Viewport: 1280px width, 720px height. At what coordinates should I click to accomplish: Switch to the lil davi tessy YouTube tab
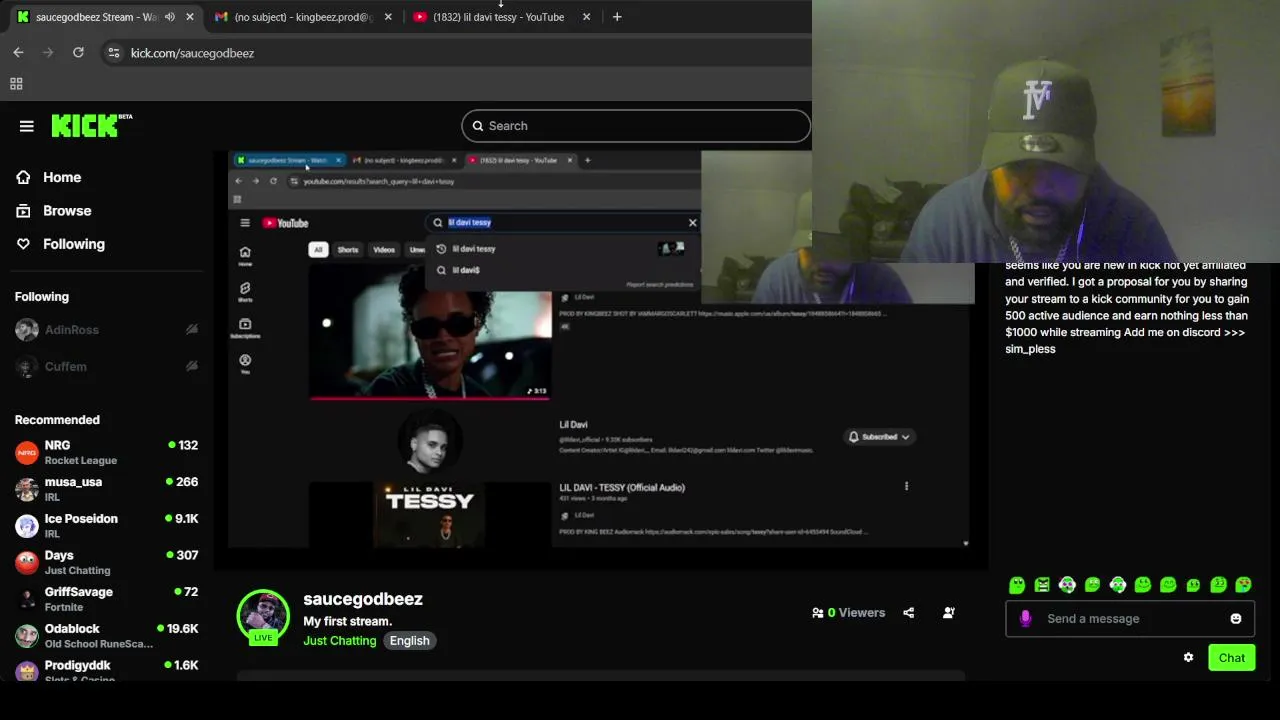coord(499,17)
